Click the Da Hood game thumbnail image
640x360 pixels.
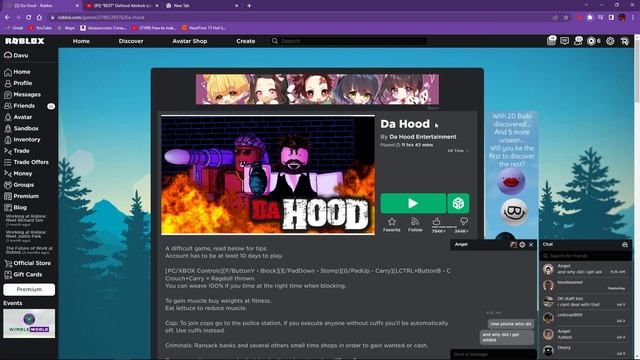pos(268,175)
